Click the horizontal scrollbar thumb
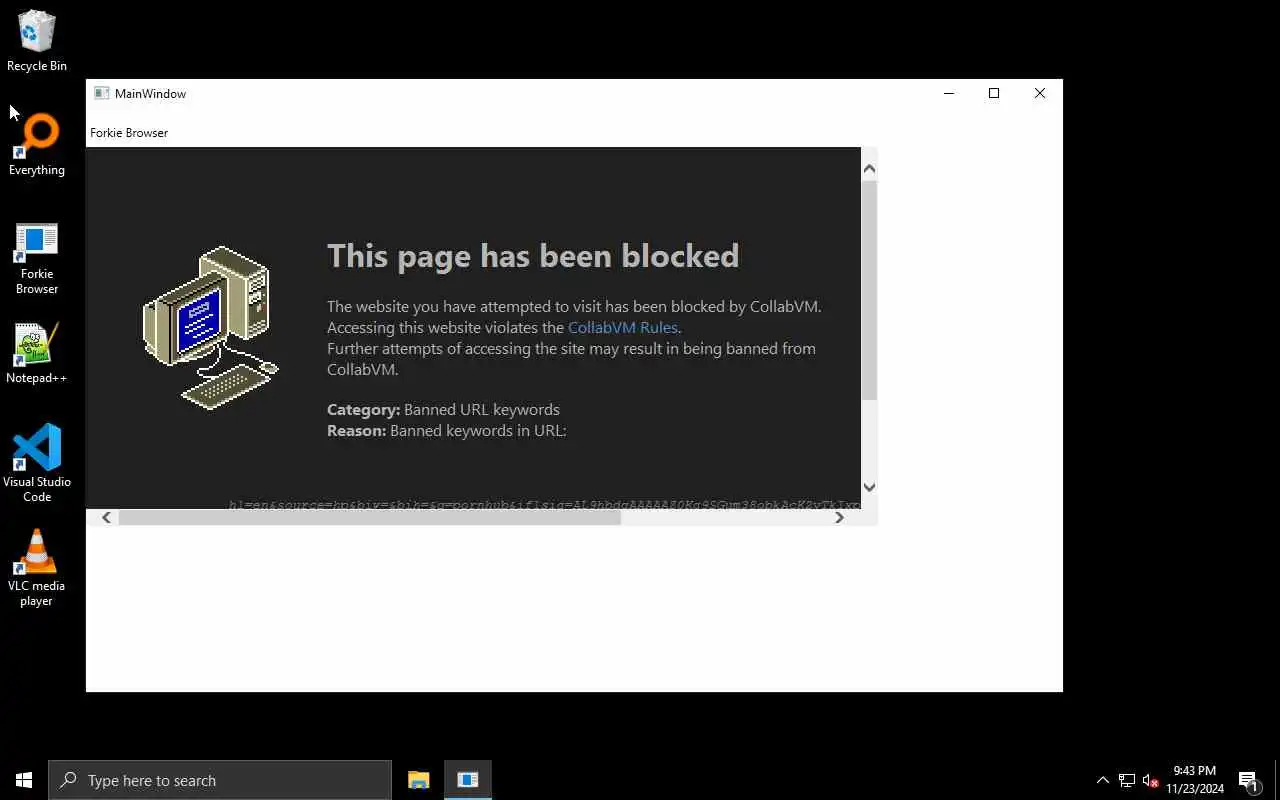 coord(370,517)
